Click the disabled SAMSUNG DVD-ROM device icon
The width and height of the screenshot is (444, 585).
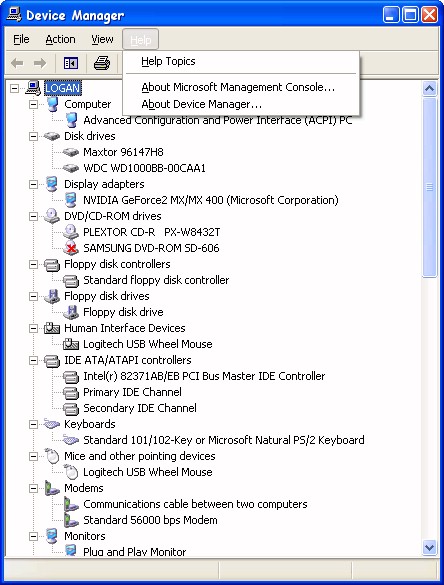[x=71, y=248]
